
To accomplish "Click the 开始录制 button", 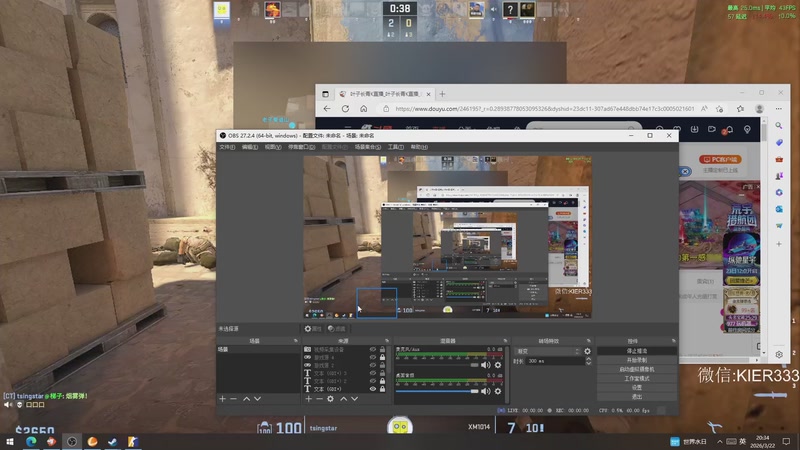I will point(637,360).
